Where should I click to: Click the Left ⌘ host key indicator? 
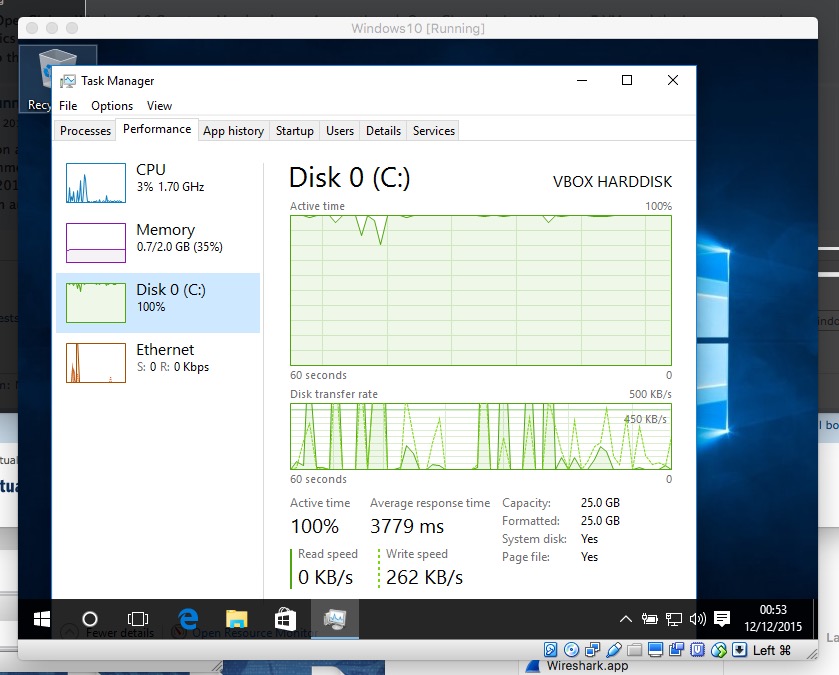(x=772, y=650)
